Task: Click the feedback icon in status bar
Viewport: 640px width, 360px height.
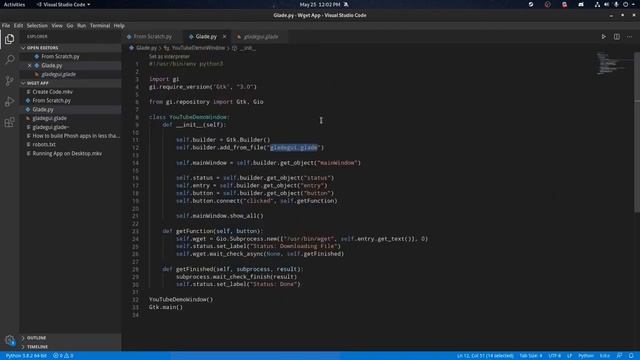Action: [619, 356]
